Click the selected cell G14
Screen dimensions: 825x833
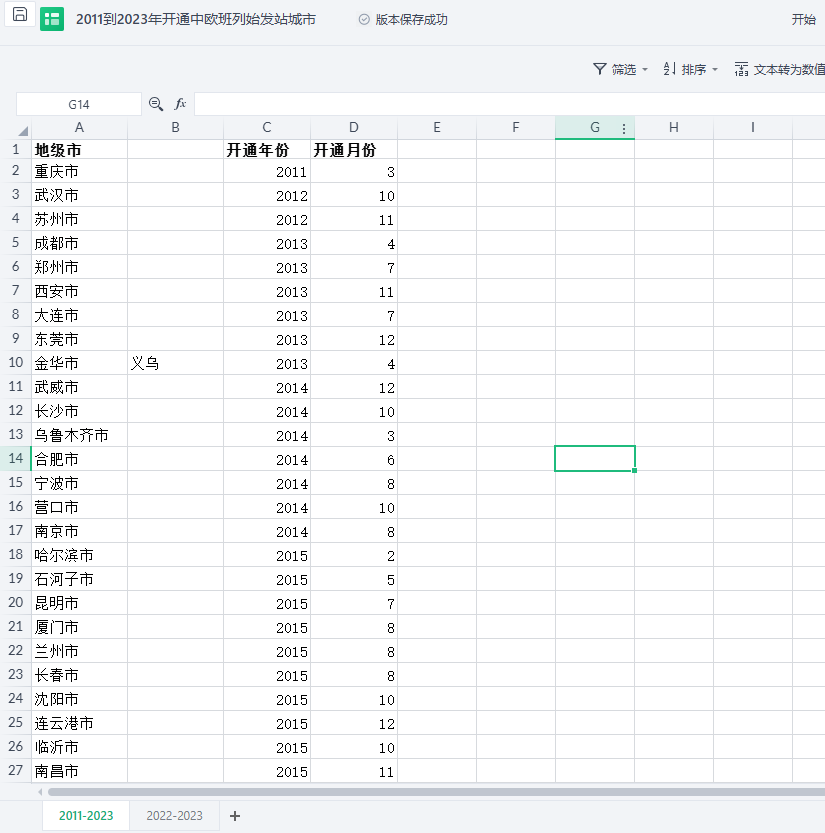(594, 458)
